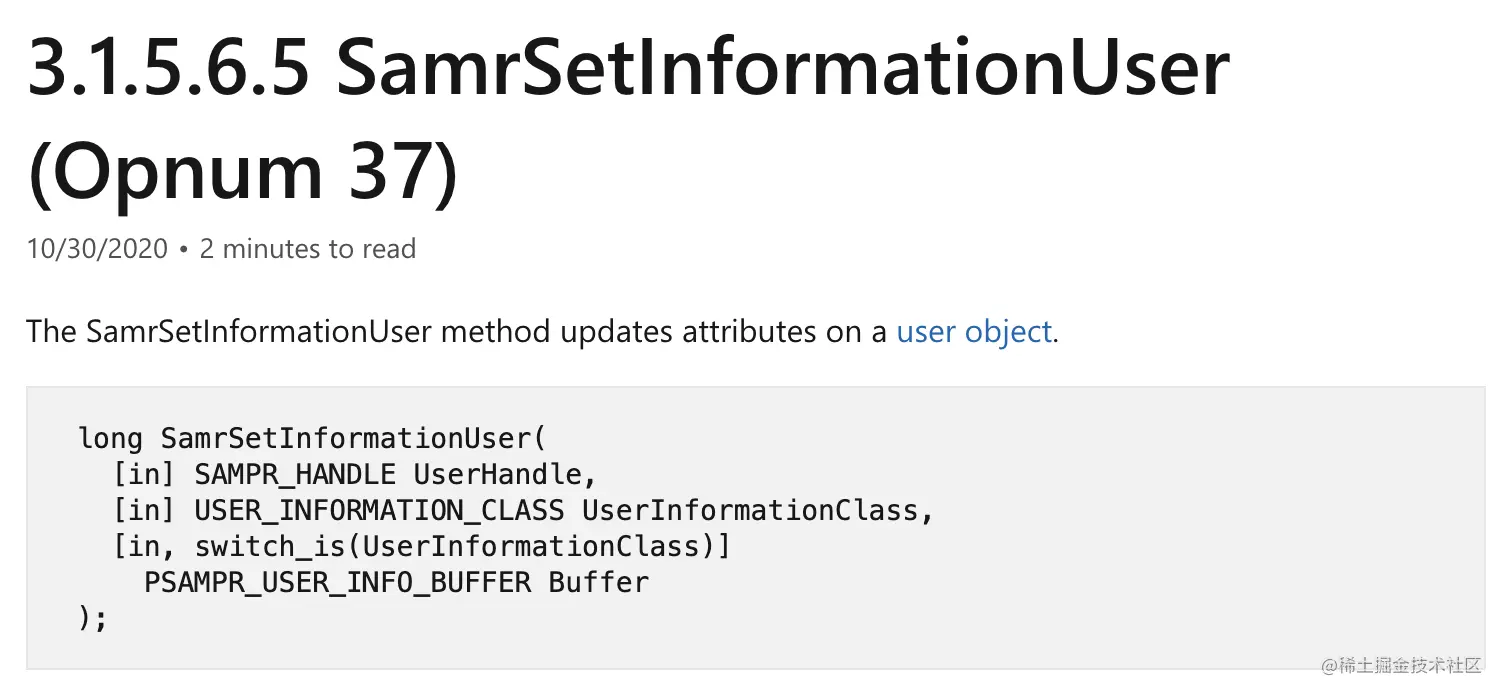Click the "[in]" attribute before USER_INFORMATION_CLASS

pos(145,510)
